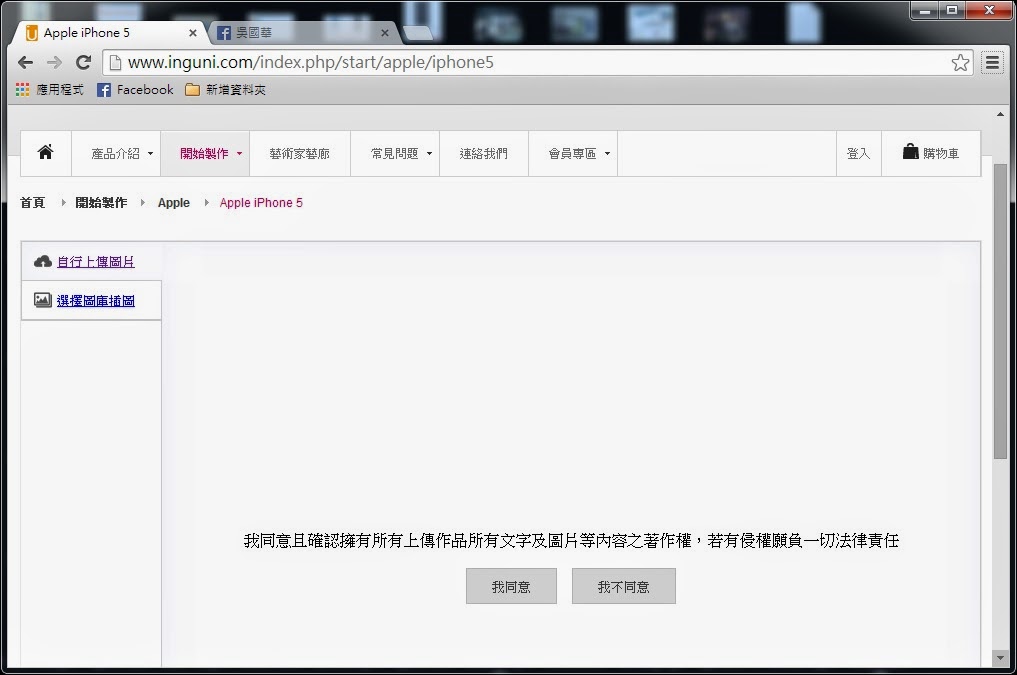Click the page vertical scrollbar thumb

[x=999, y=311]
